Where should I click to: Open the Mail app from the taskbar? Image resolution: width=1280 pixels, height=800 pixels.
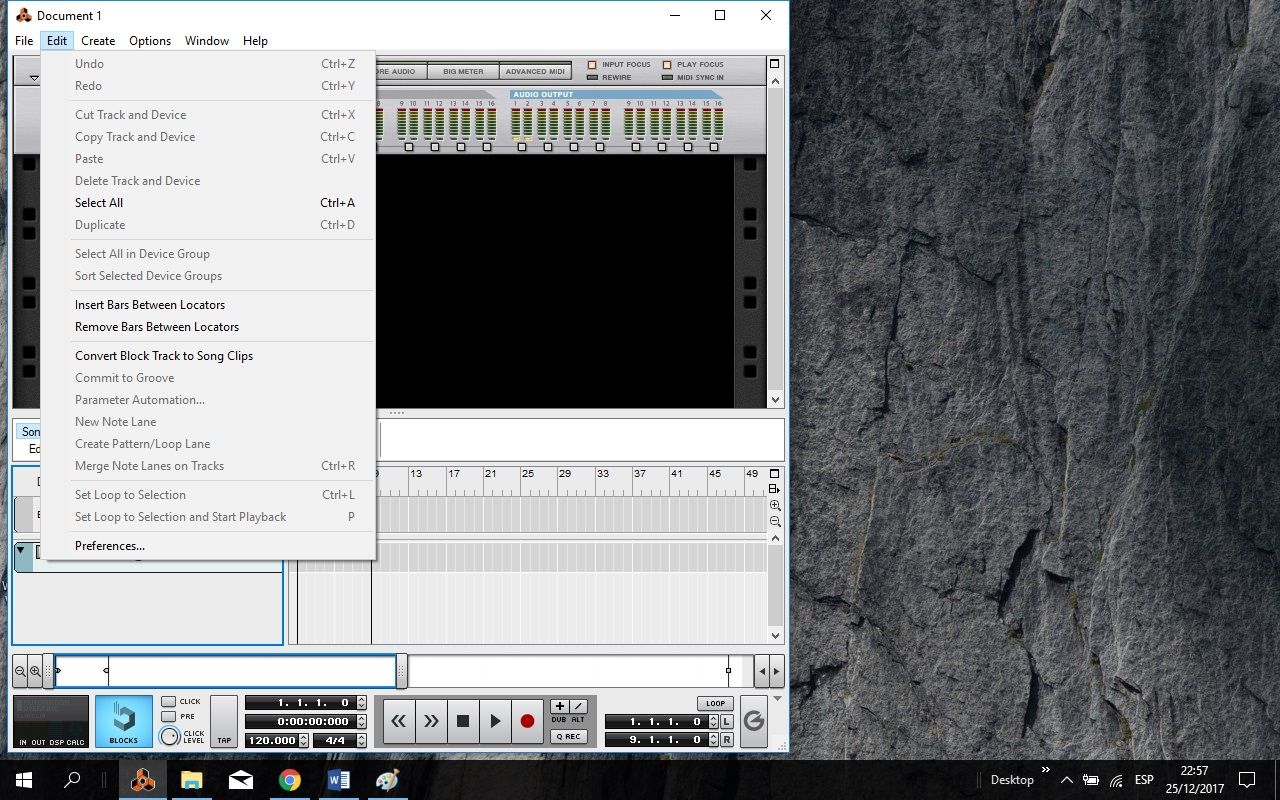pos(241,780)
